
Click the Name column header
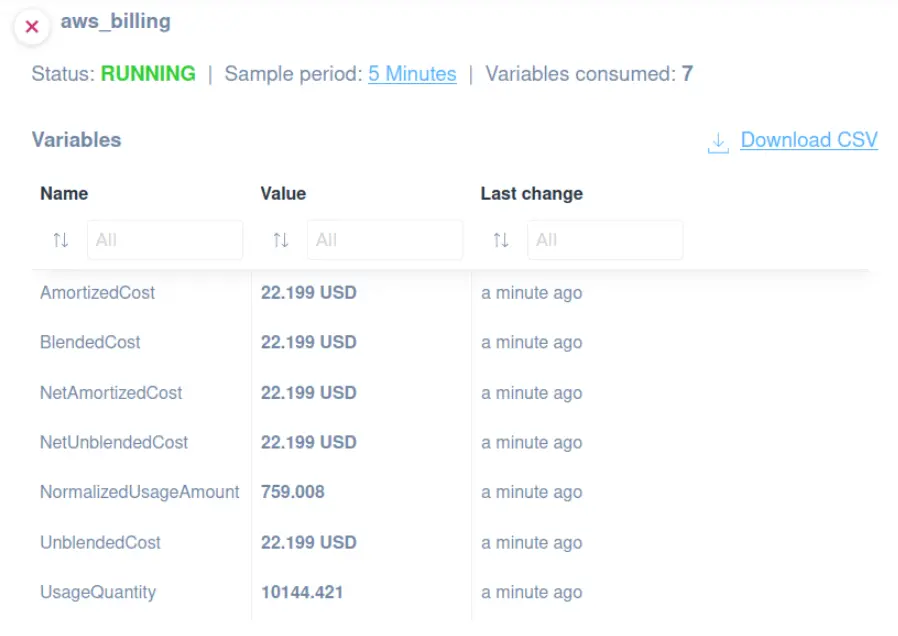(64, 193)
